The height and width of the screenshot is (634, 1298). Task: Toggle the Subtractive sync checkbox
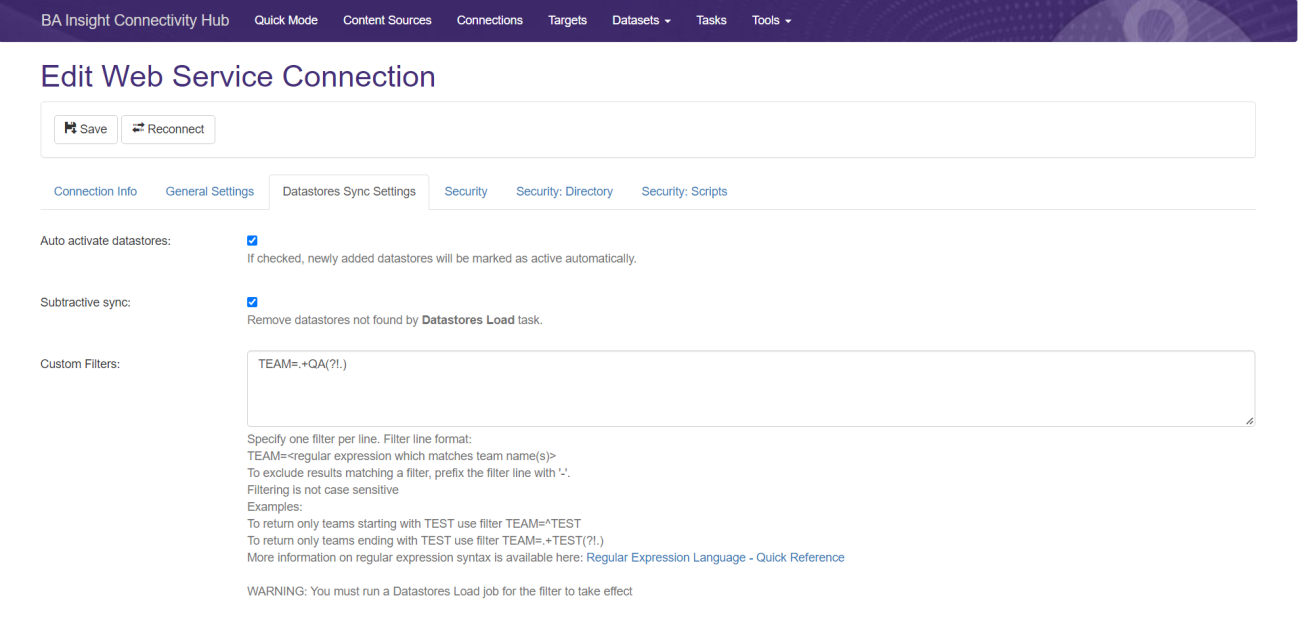[252, 302]
